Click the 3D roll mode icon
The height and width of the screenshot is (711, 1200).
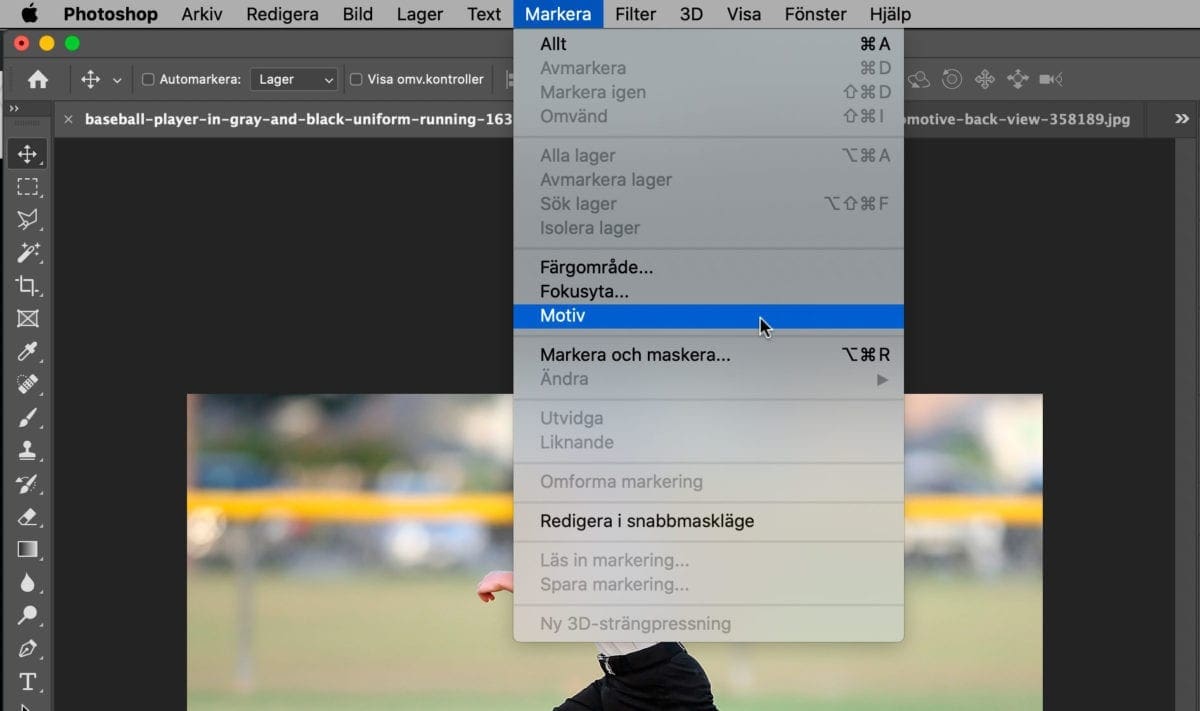952,79
